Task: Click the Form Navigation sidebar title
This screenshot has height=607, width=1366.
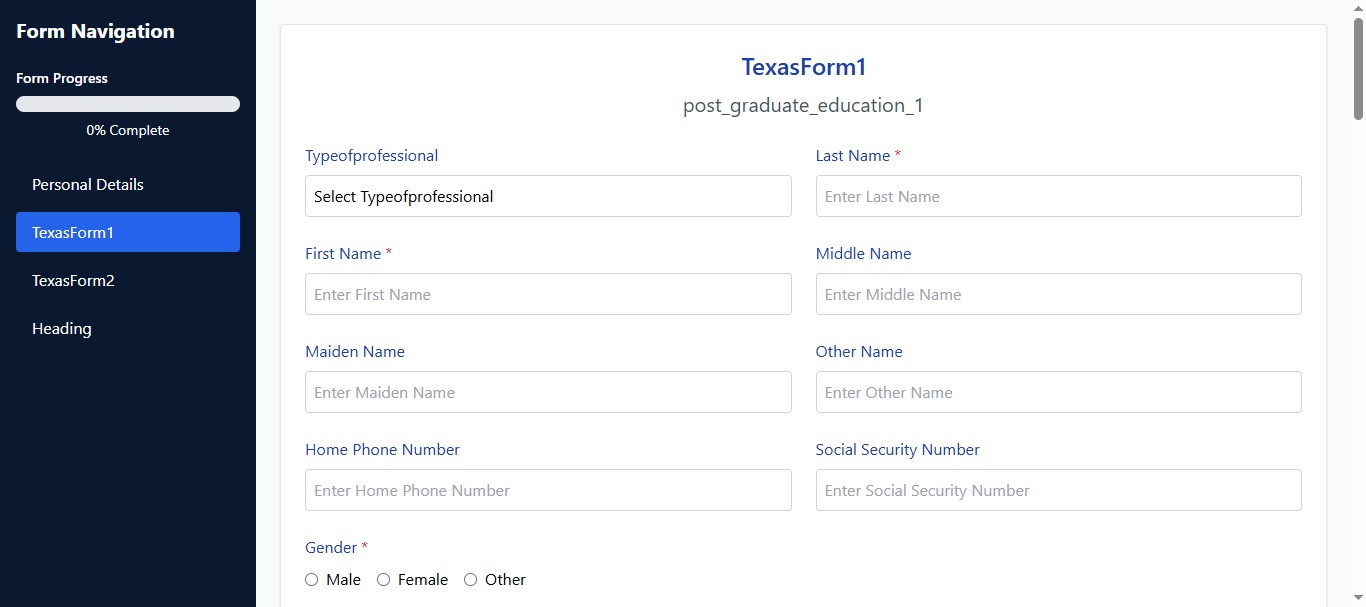Action: click(x=95, y=31)
